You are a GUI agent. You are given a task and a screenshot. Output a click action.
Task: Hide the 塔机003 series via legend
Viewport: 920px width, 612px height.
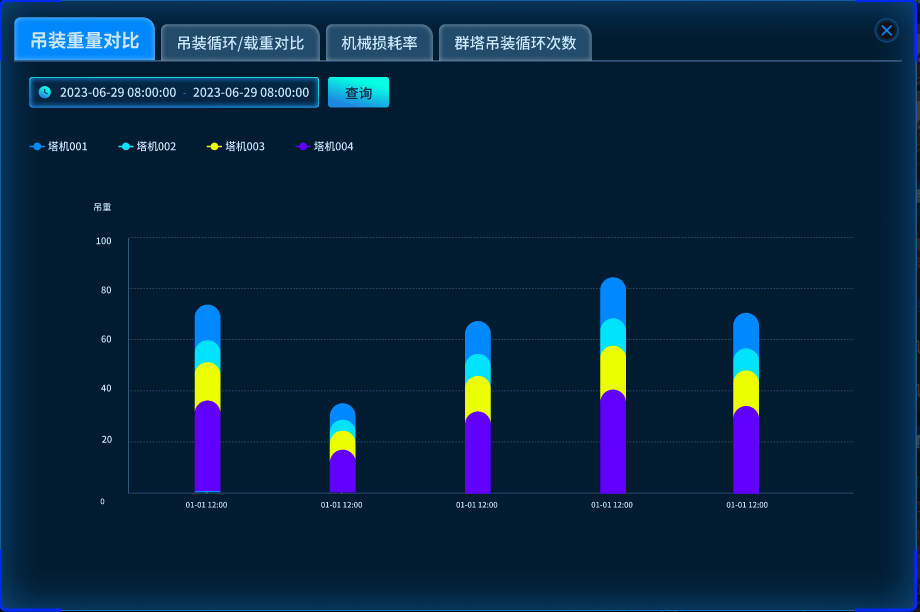[236, 146]
